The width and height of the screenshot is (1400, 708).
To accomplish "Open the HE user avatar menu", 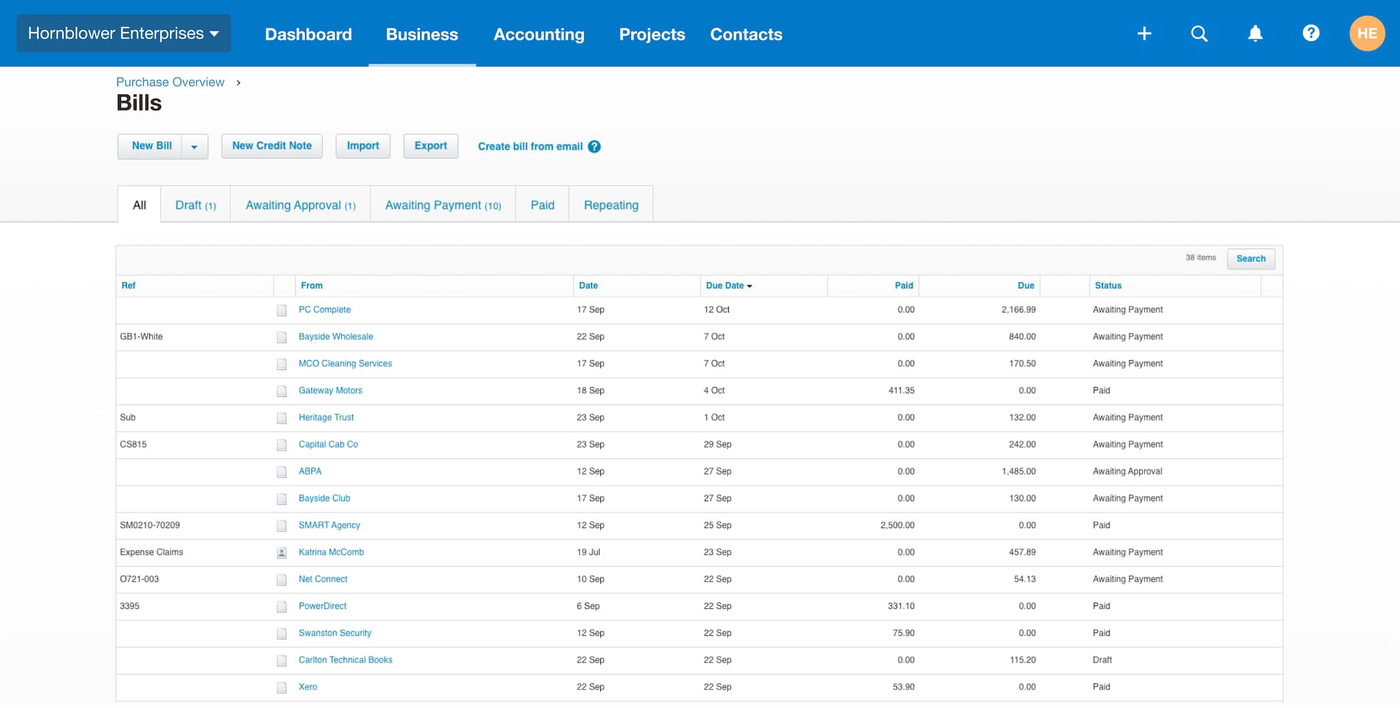I will coord(1367,33).
